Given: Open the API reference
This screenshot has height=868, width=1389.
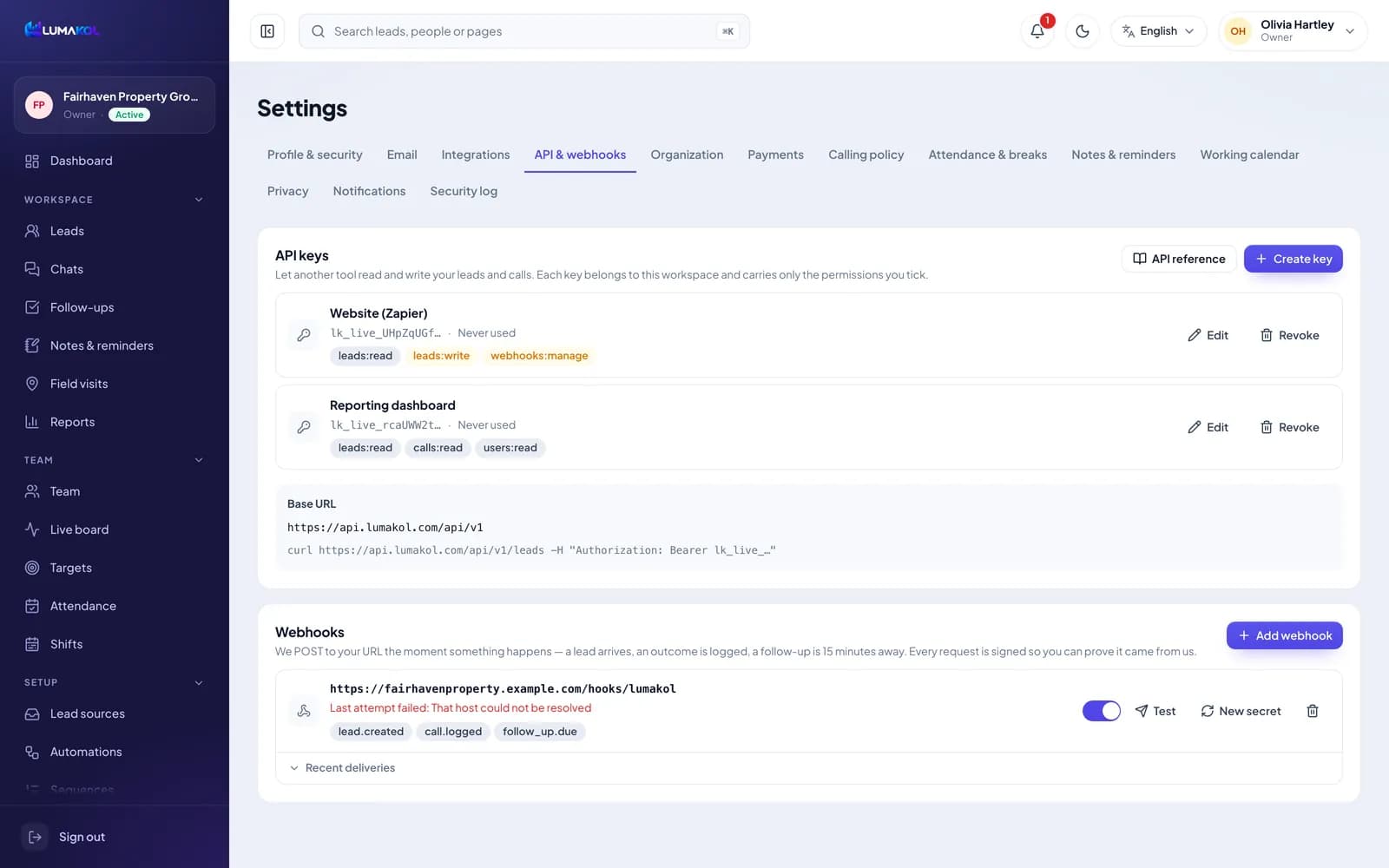Looking at the screenshot, I should click(1179, 259).
